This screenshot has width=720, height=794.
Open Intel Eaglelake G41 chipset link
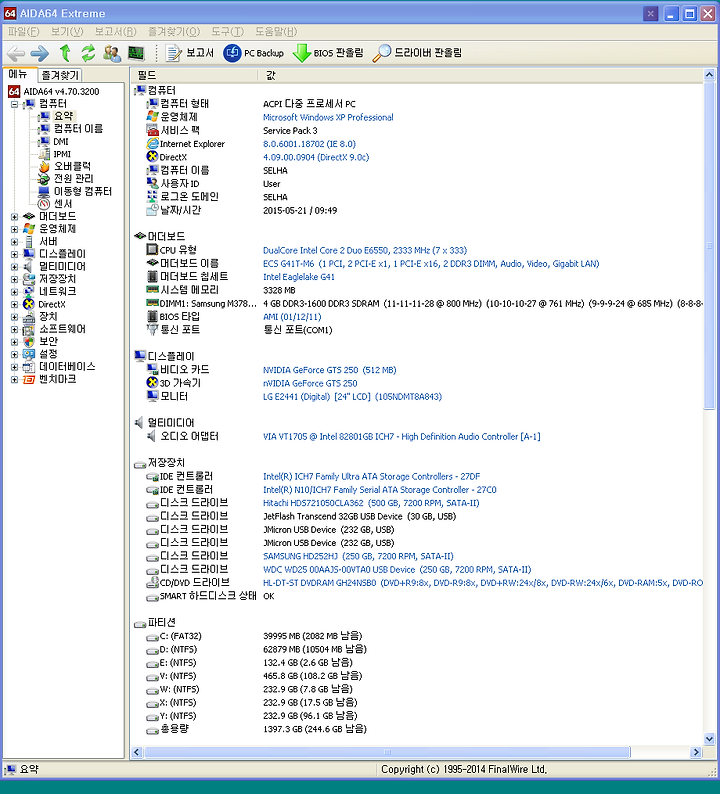[299, 277]
